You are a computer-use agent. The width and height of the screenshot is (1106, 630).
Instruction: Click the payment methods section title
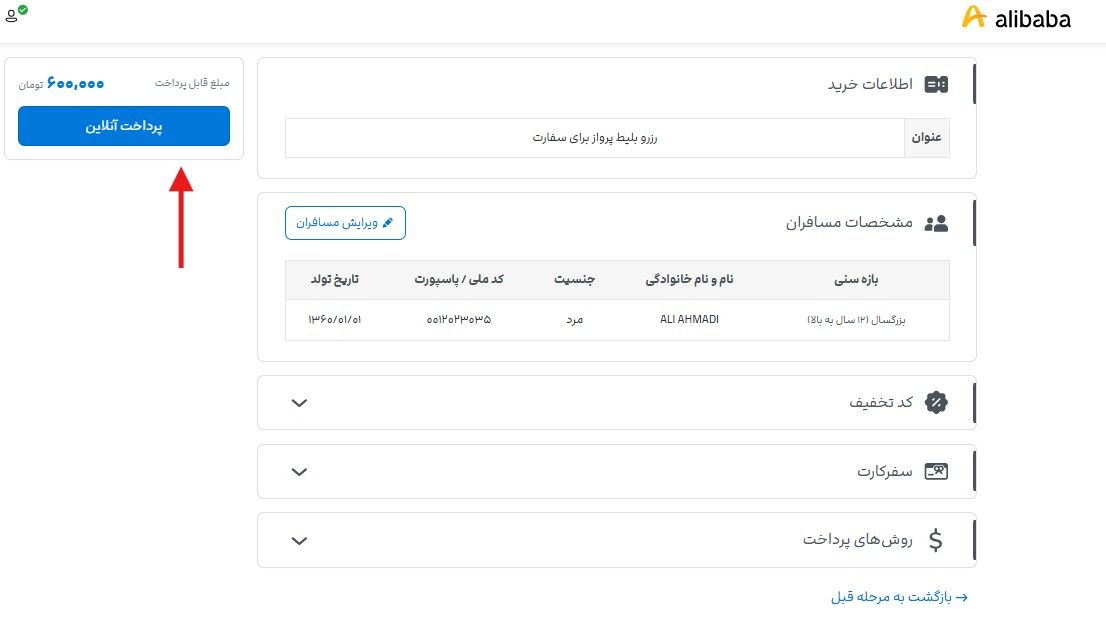857,540
